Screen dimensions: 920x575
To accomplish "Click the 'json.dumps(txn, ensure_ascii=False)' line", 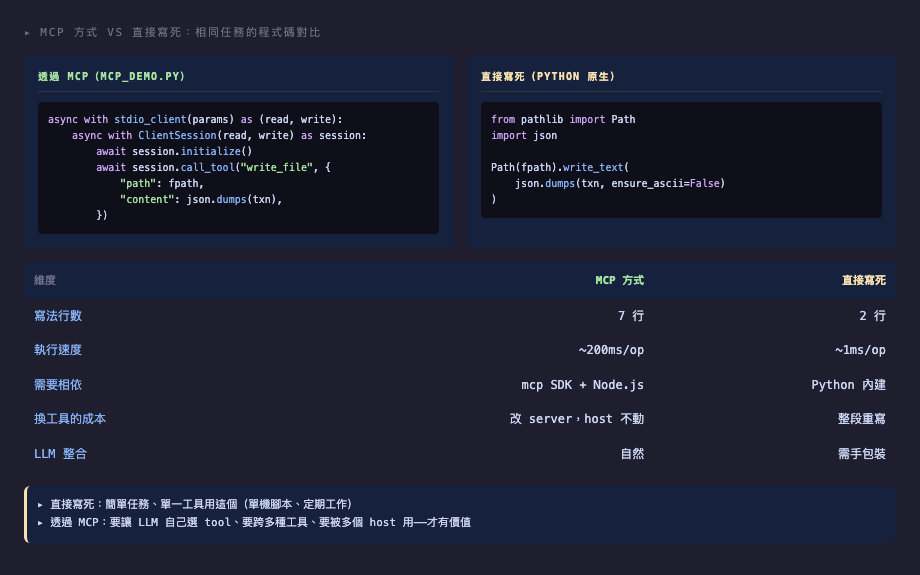I will pos(620,183).
